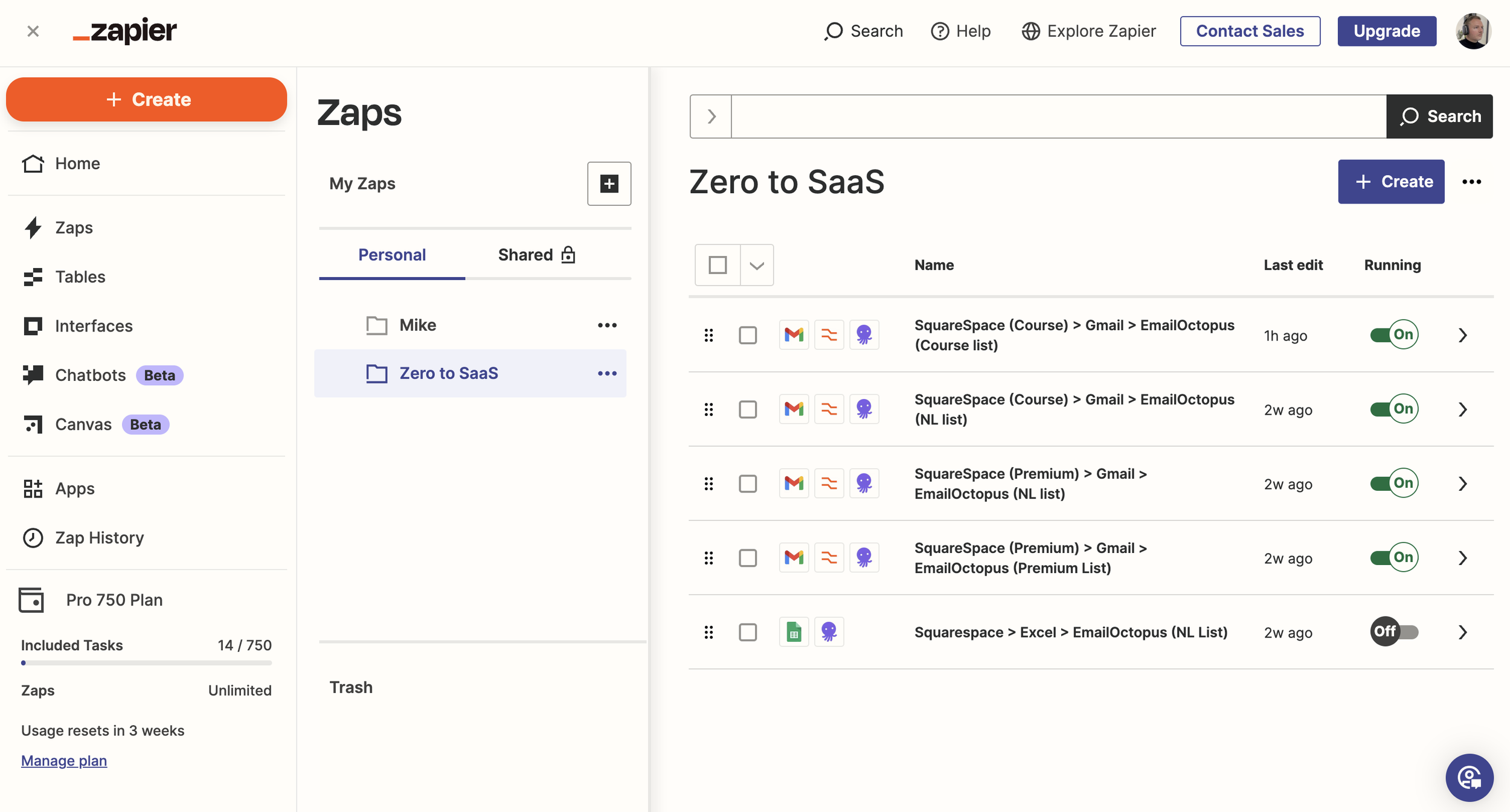Click the Tables icon in sidebar

pos(33,277)
